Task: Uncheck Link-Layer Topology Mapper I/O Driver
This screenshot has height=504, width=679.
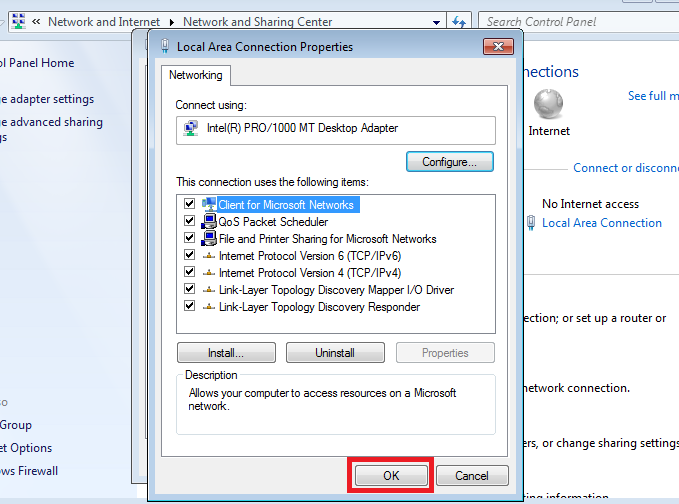Action: click(x=189, y=288)
